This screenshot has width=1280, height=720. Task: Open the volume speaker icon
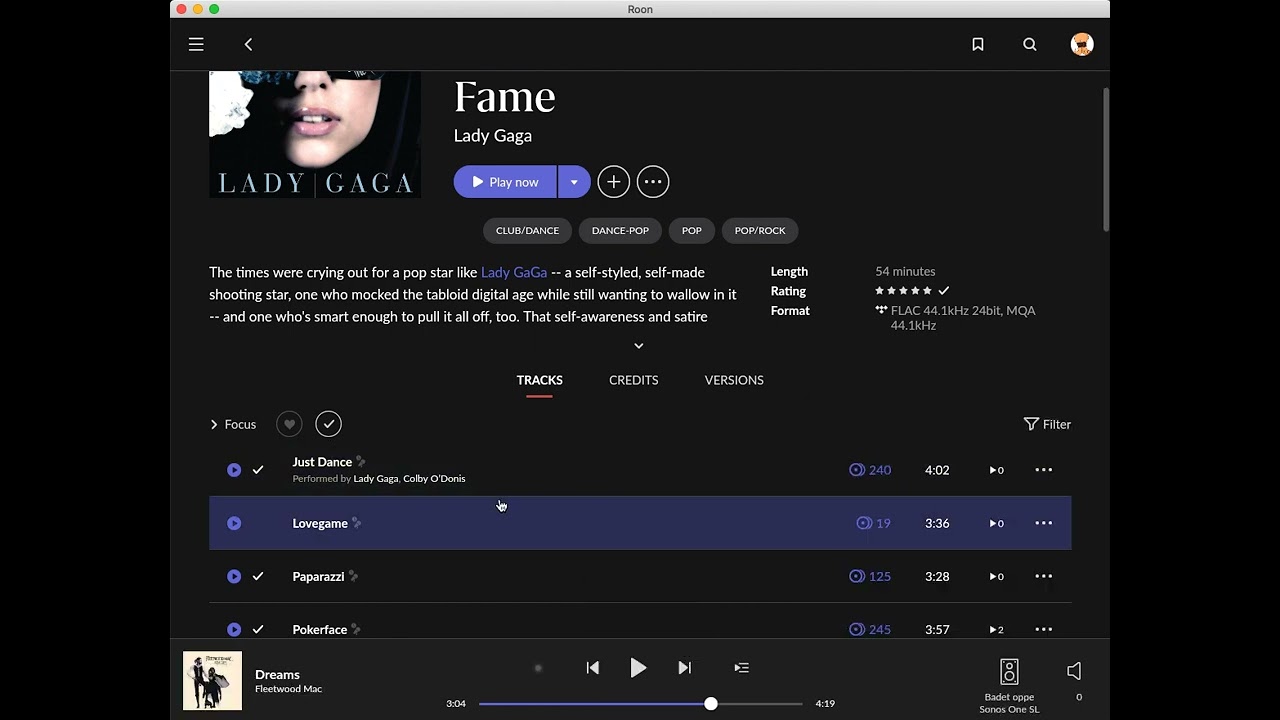1074,671
